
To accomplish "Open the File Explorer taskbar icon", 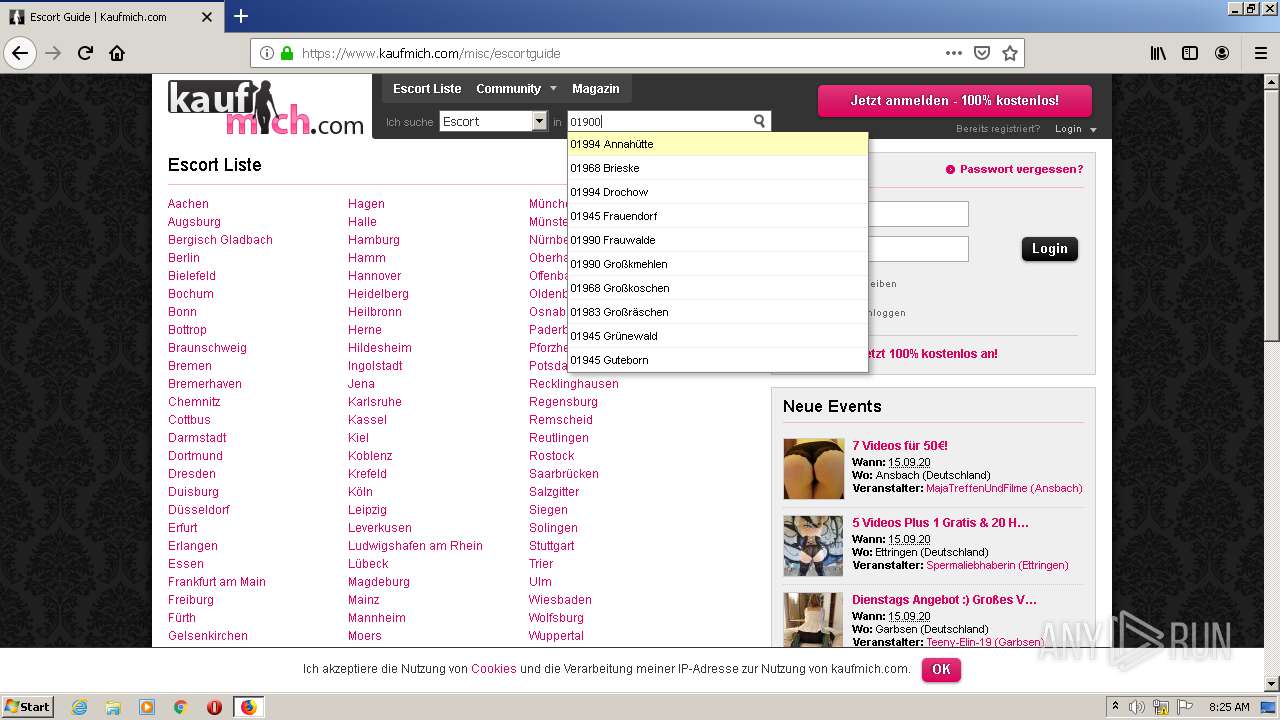I will pyautogui.click(x=113, y=707).
